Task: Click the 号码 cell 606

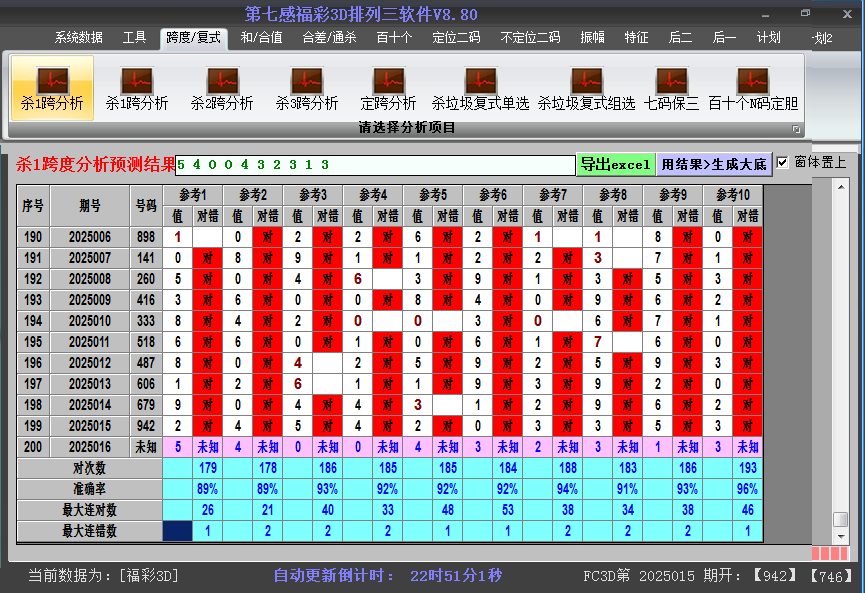Action: (x=146, y=384)
